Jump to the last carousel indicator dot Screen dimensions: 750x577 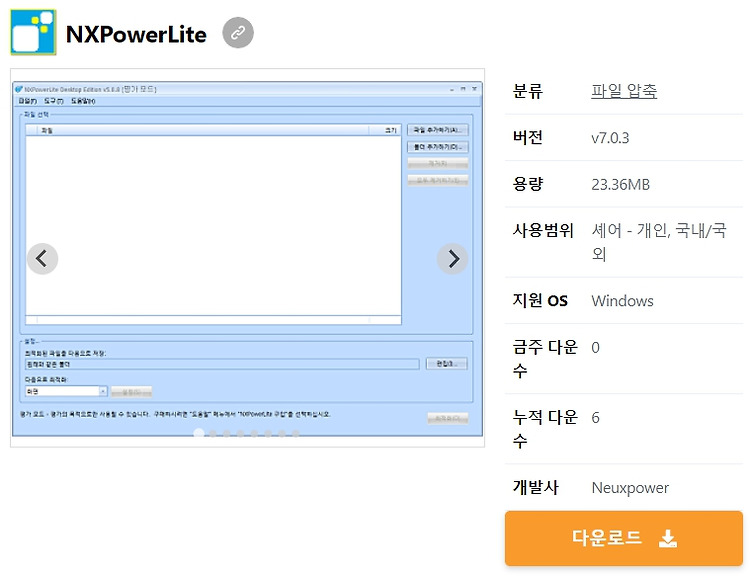(296, 434)
